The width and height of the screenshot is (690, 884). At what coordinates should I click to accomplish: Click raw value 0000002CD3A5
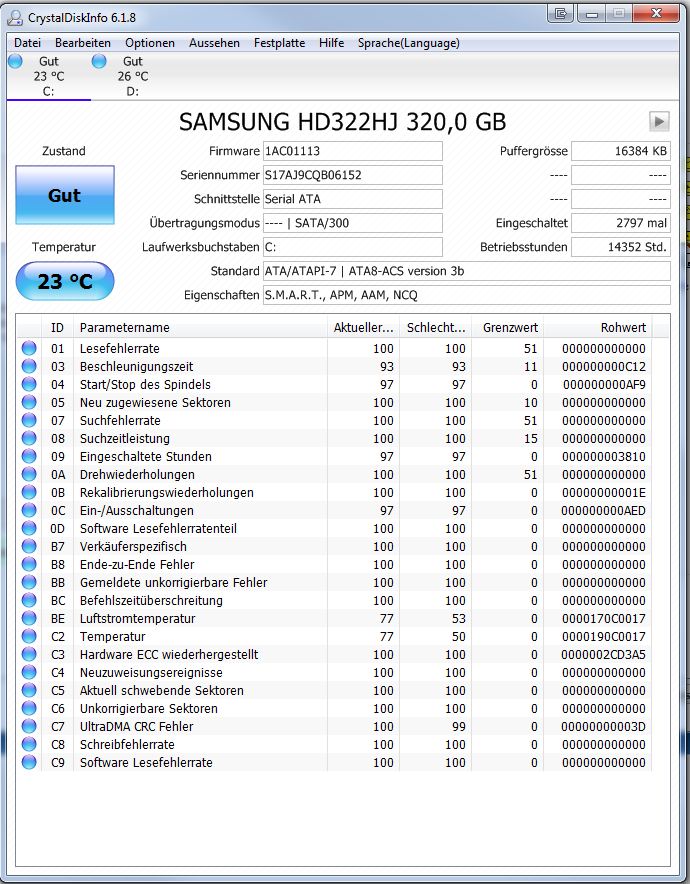click(603, 655)
